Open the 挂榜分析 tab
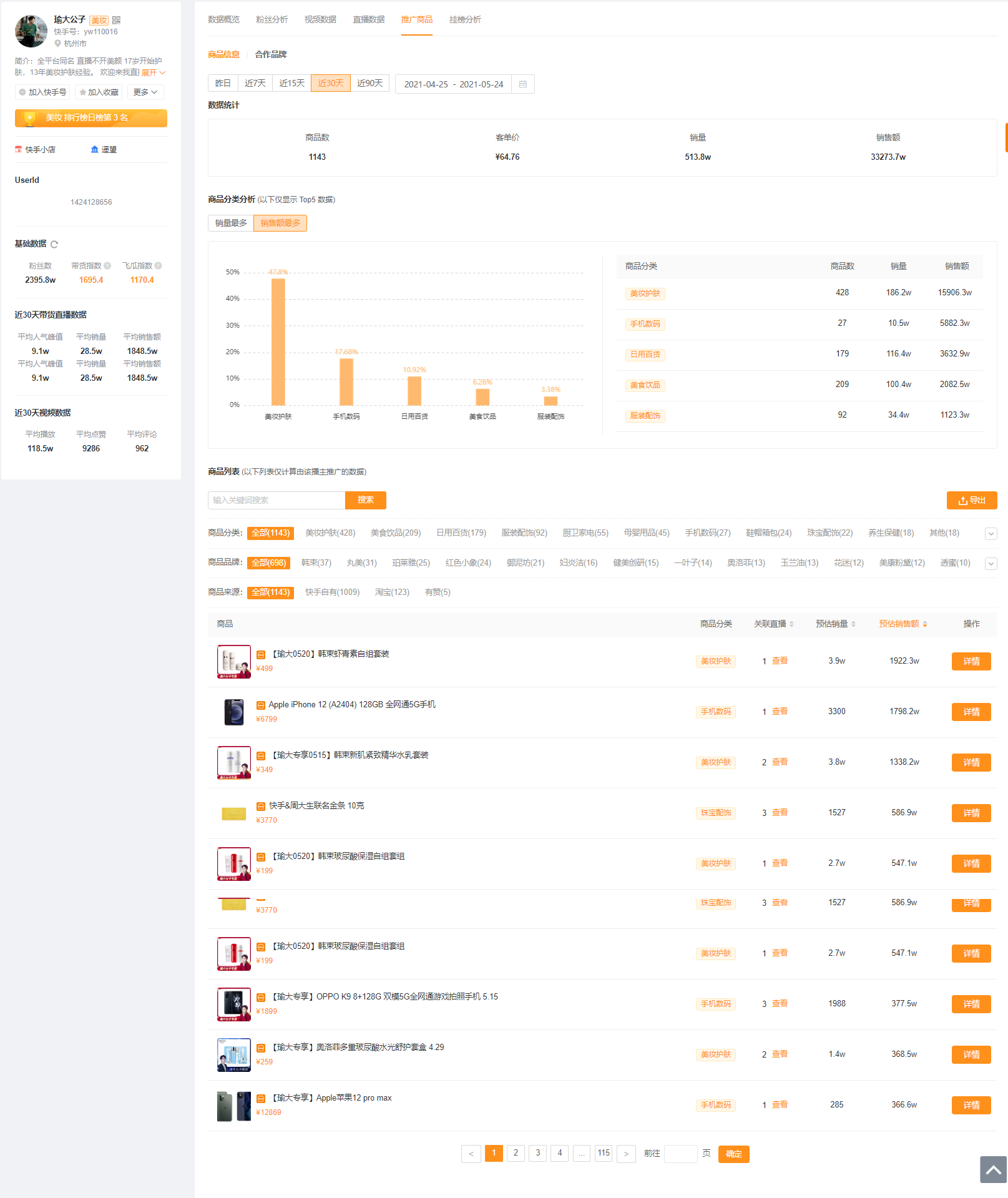This screenshot has height=1198, width=1008. [465, 20]
